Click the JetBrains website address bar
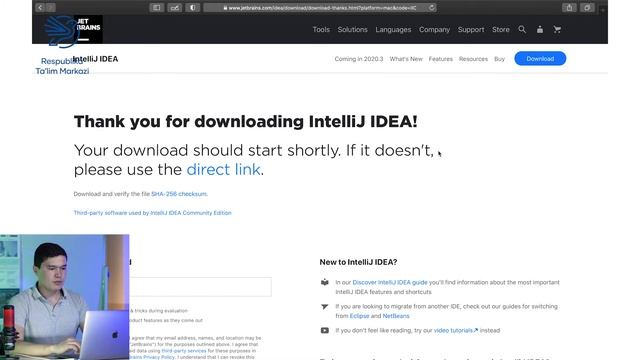640x360 pixels. (320, 7)
